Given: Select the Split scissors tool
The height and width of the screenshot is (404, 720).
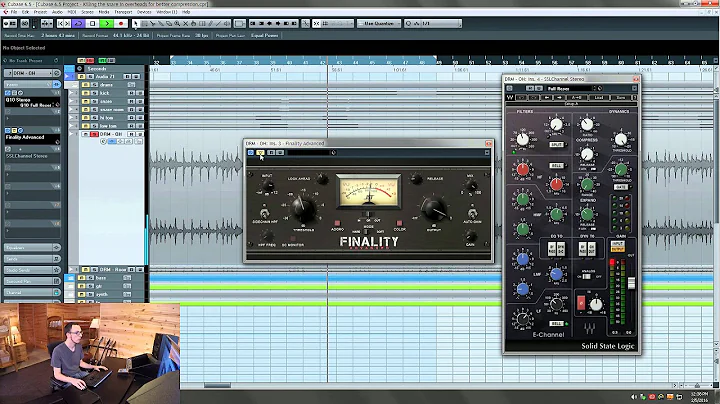Looking at the screenshot, I should 152,23.
